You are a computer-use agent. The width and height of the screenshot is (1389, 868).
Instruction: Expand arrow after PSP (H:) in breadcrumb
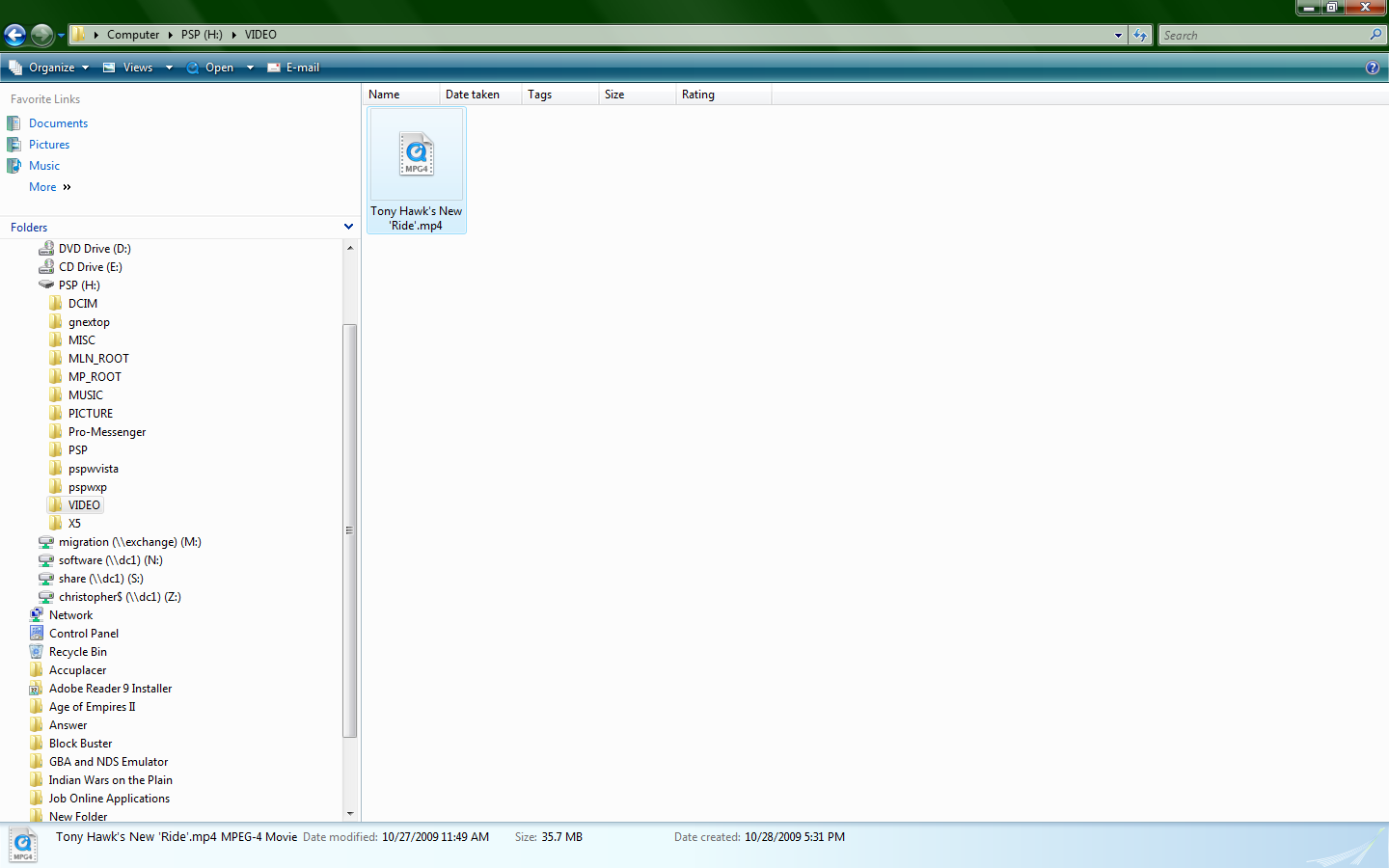pos(234,35)
